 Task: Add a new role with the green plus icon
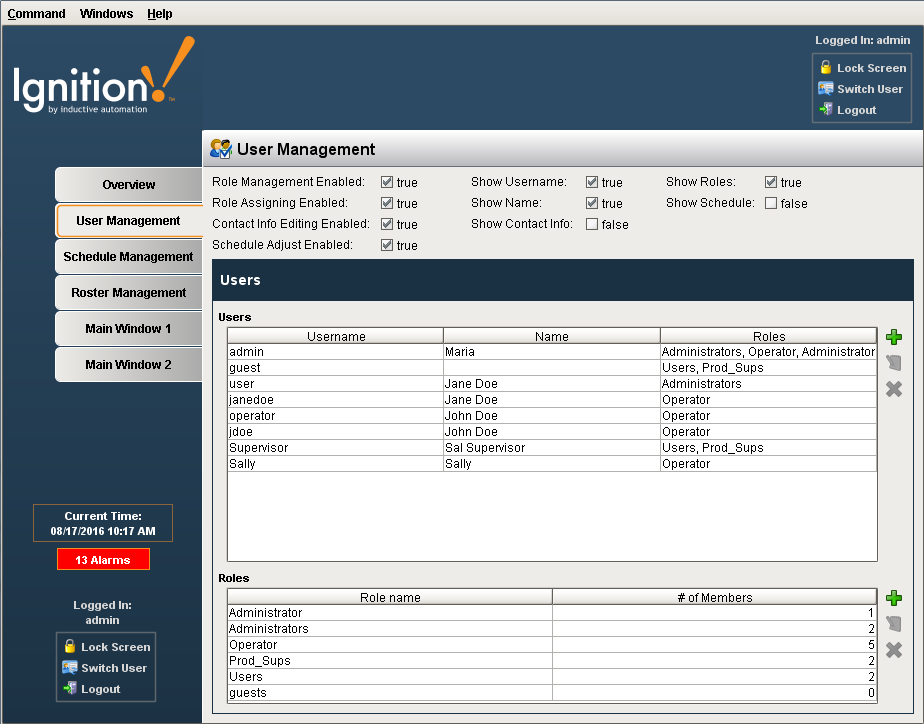(893, 598)
